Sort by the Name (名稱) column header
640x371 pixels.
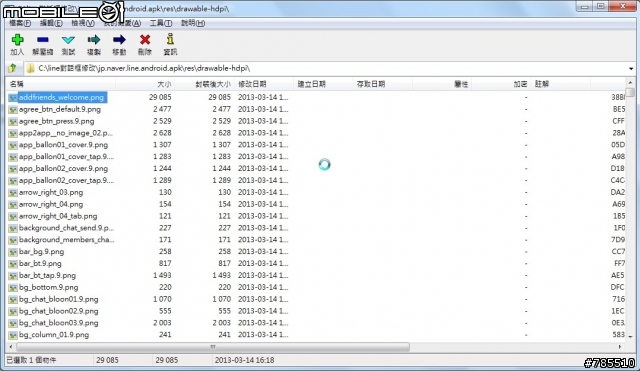pos(61,84)
